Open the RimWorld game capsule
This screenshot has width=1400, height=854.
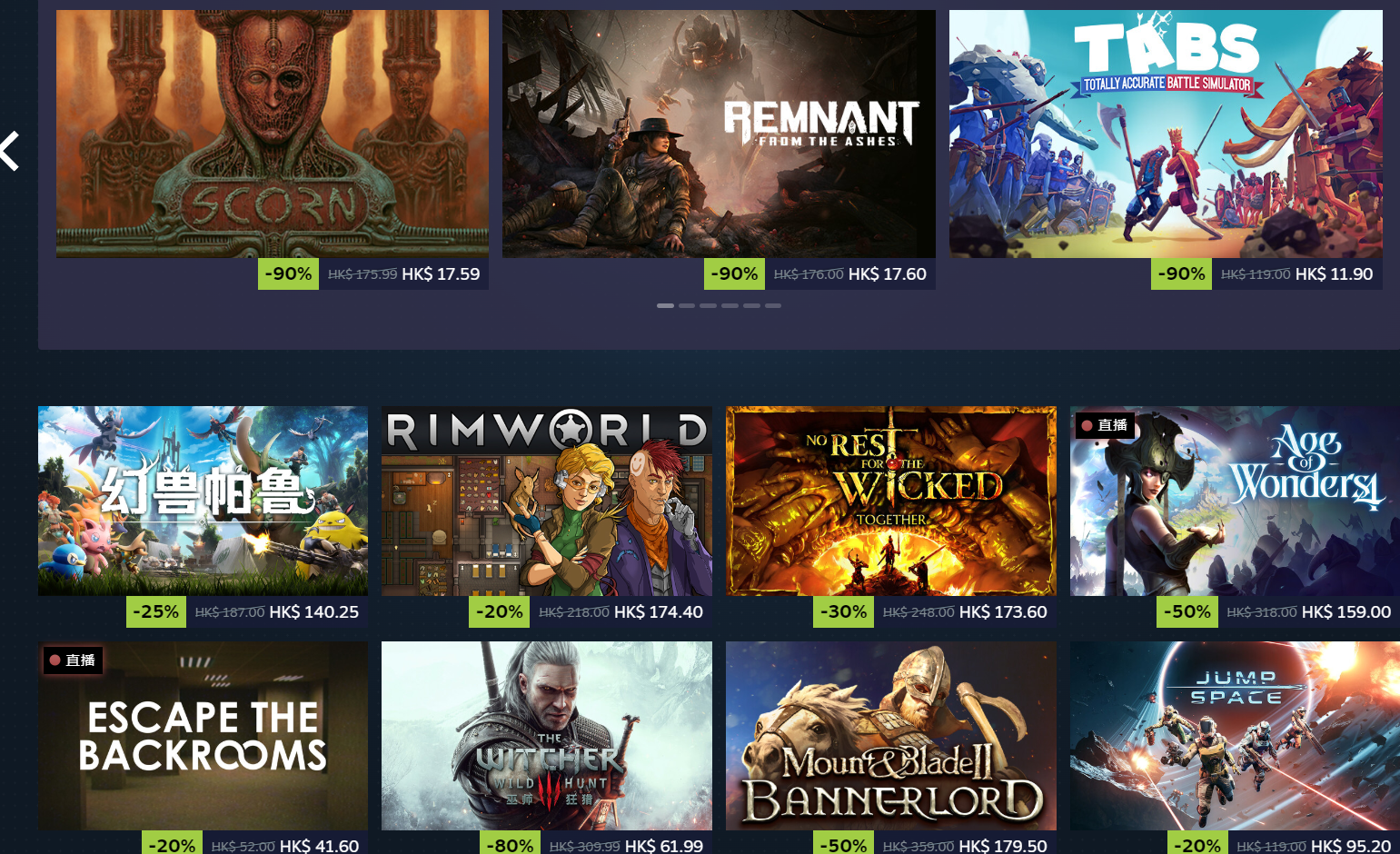(547, 501)
